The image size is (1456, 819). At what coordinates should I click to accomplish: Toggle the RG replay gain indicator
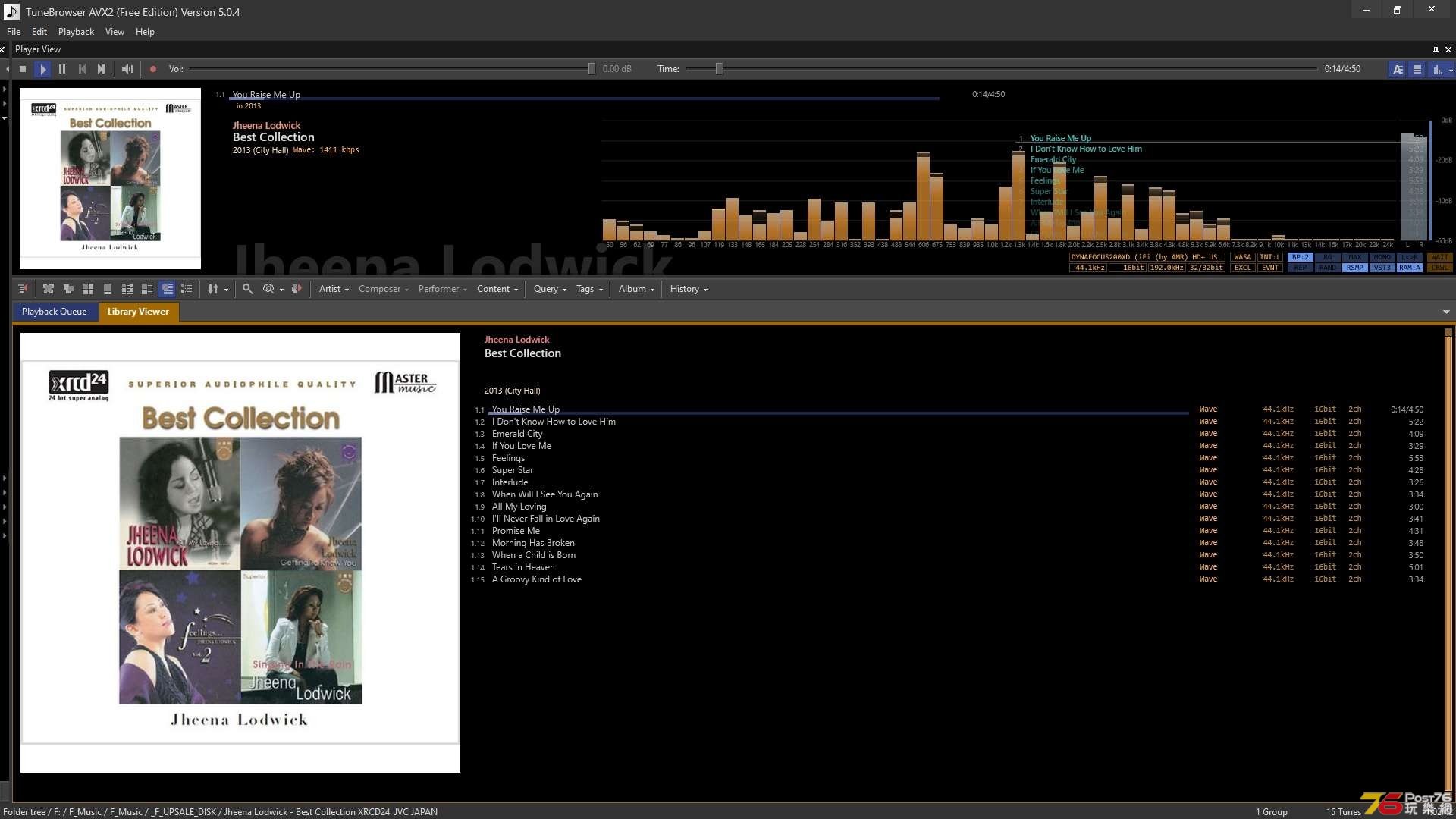[x=1327, y=257]
